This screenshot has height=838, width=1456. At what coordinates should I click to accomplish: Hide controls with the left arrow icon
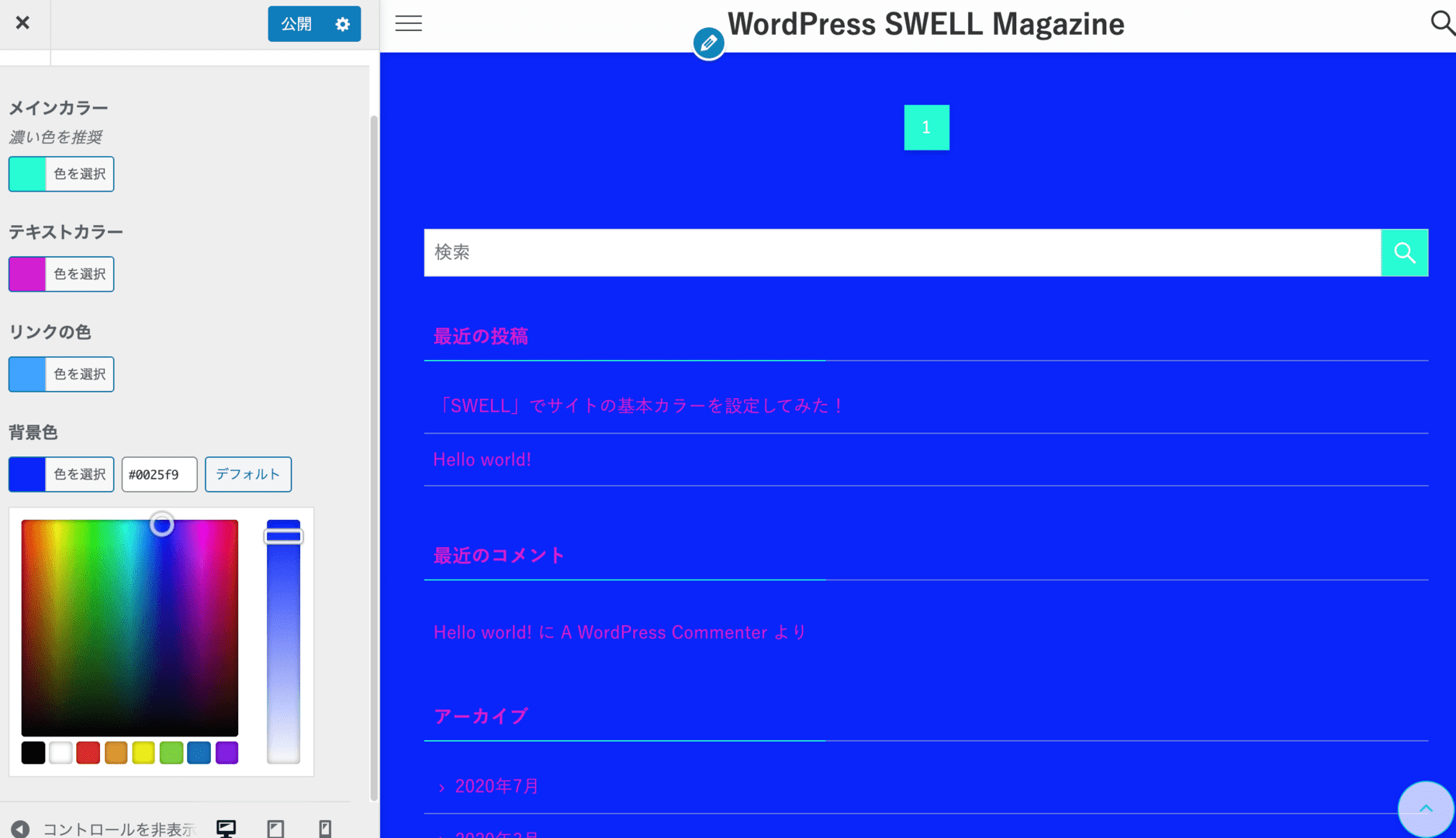[20, 829]
